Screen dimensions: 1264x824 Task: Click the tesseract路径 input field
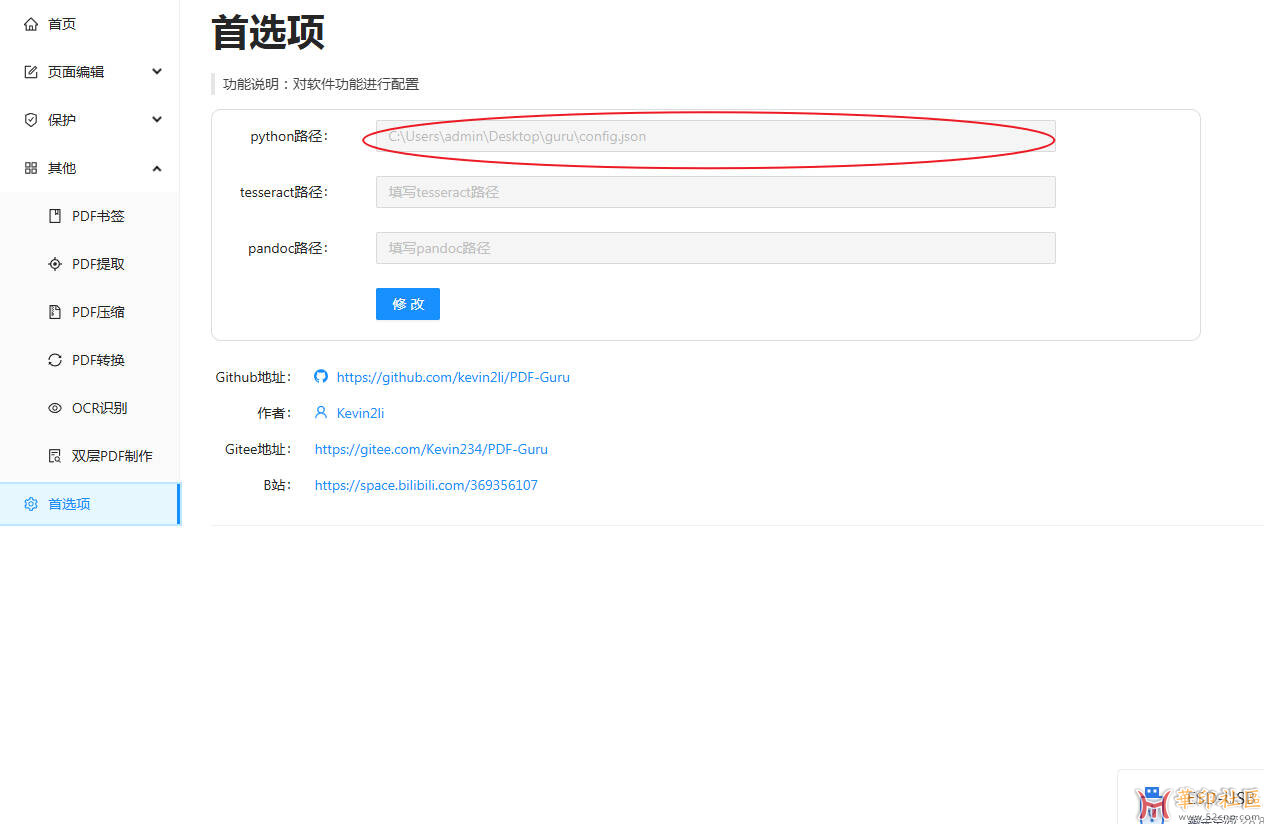coord(715,192)
